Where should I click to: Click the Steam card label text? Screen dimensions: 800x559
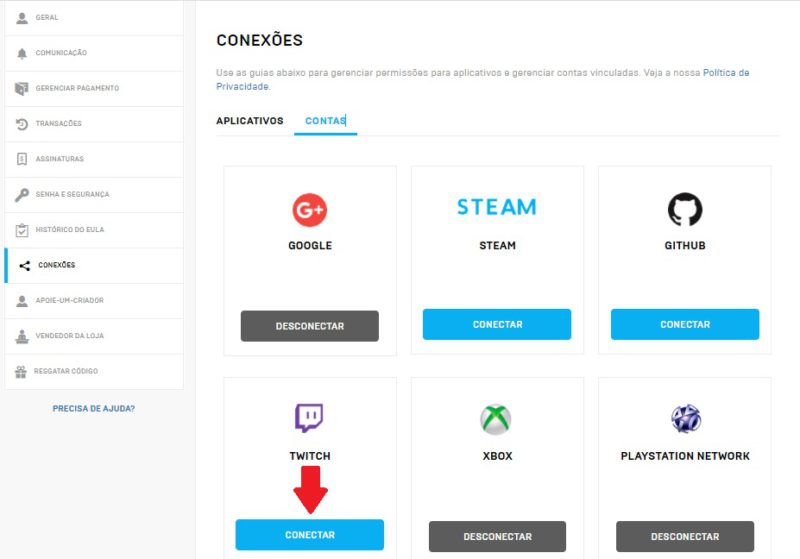497,245
